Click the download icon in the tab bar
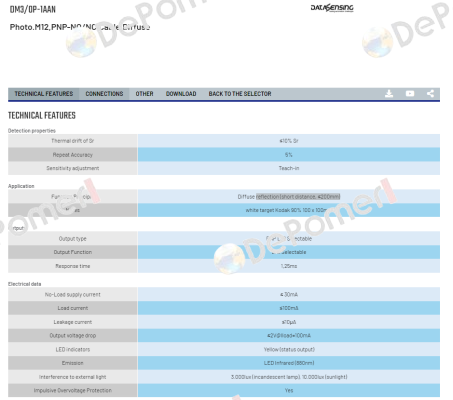Viewport: 453px width, 400px height. tap(389, 94)
